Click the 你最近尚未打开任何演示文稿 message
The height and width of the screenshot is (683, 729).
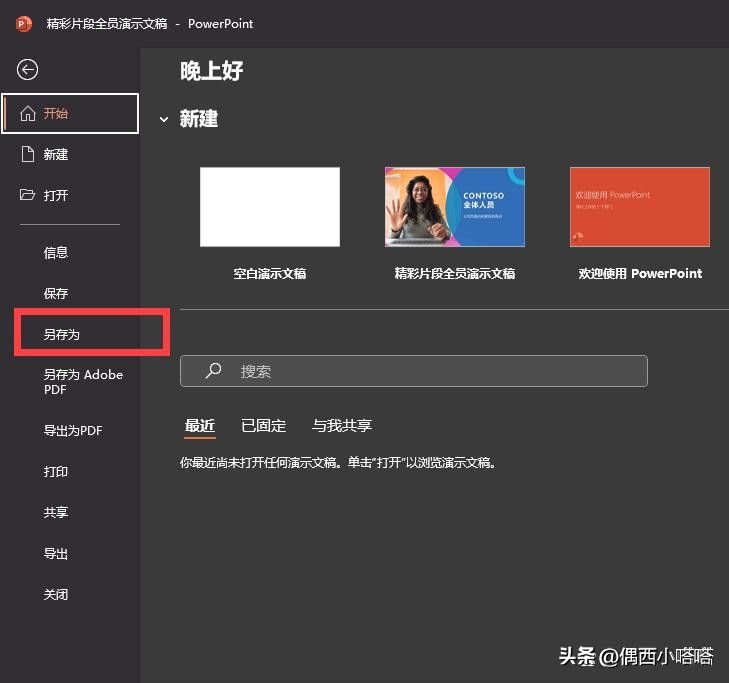tap(338, 463)
